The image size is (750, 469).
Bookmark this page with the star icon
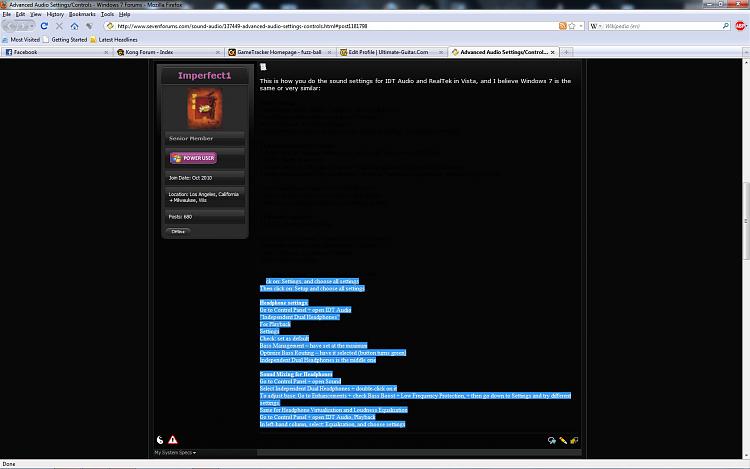[x=572, y=26]
